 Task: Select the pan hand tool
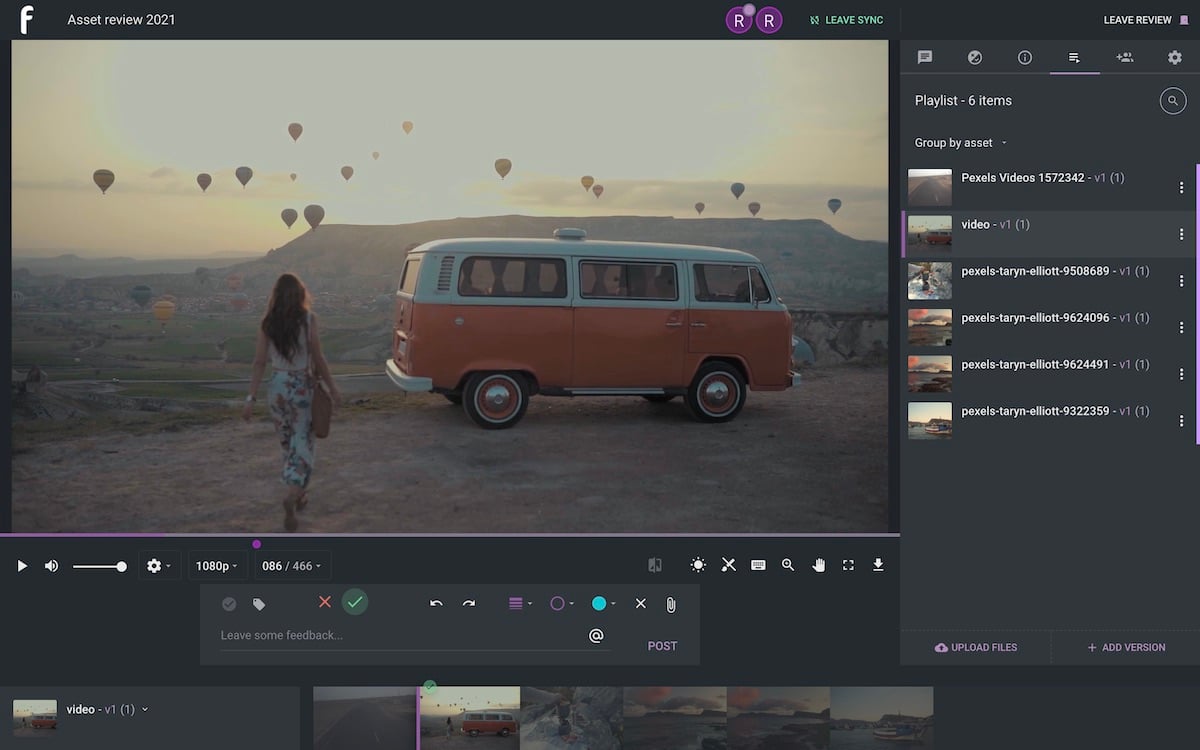[x=818, y=565]
